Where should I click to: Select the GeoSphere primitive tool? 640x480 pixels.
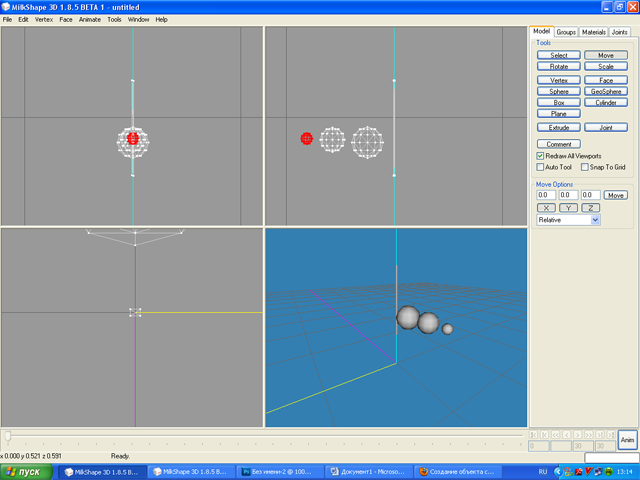tap(605, 91)
